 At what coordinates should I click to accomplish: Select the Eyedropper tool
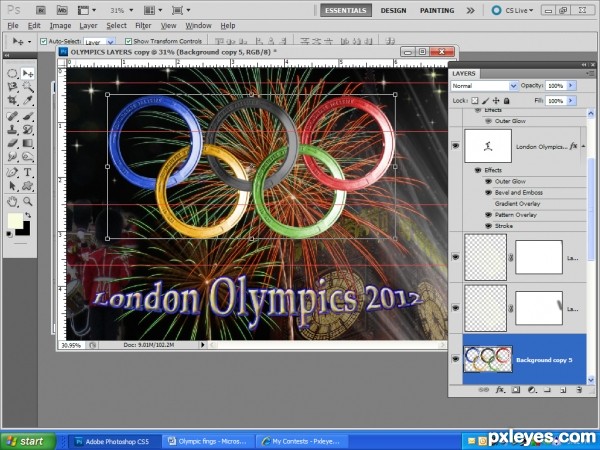click(x=28, y=101)
